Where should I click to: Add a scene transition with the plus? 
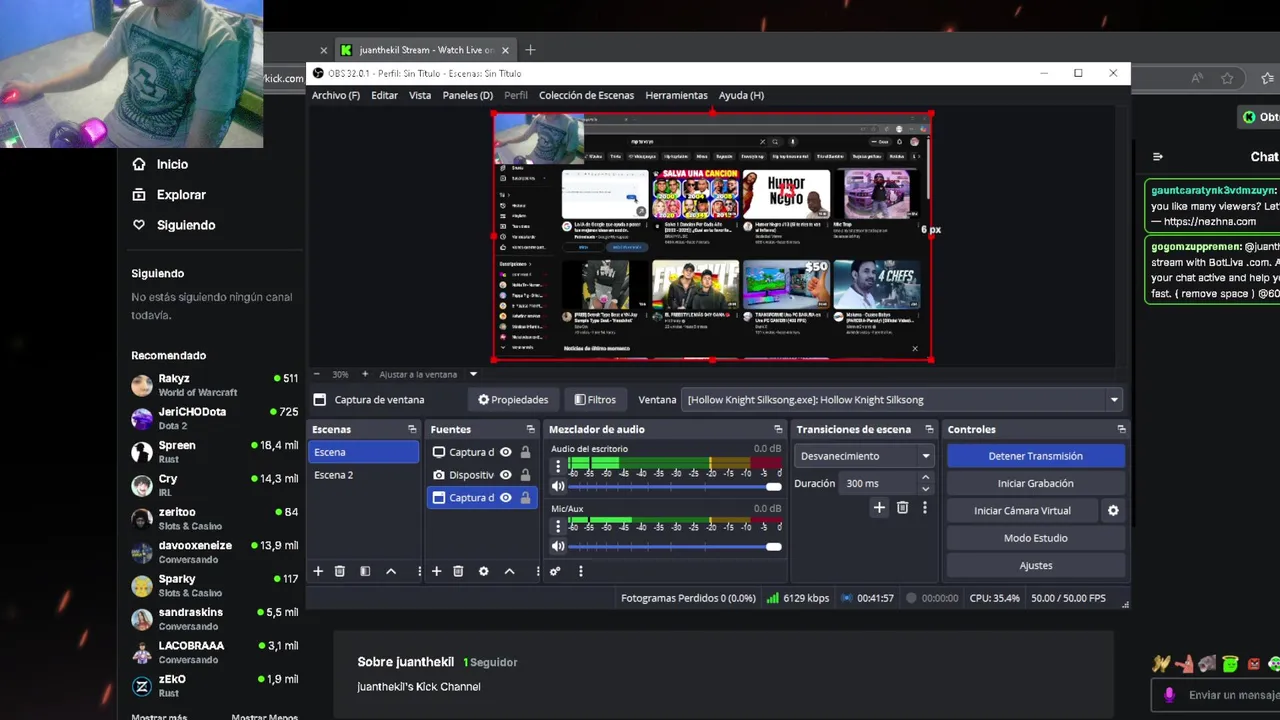click(x=879, y=508)
